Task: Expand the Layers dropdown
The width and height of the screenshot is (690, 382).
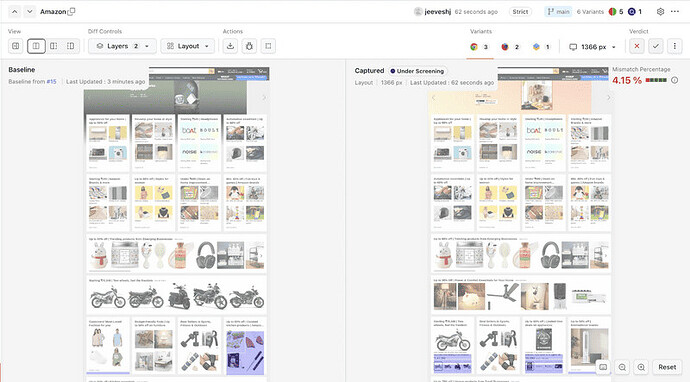Action: click(x=122, y=46)
